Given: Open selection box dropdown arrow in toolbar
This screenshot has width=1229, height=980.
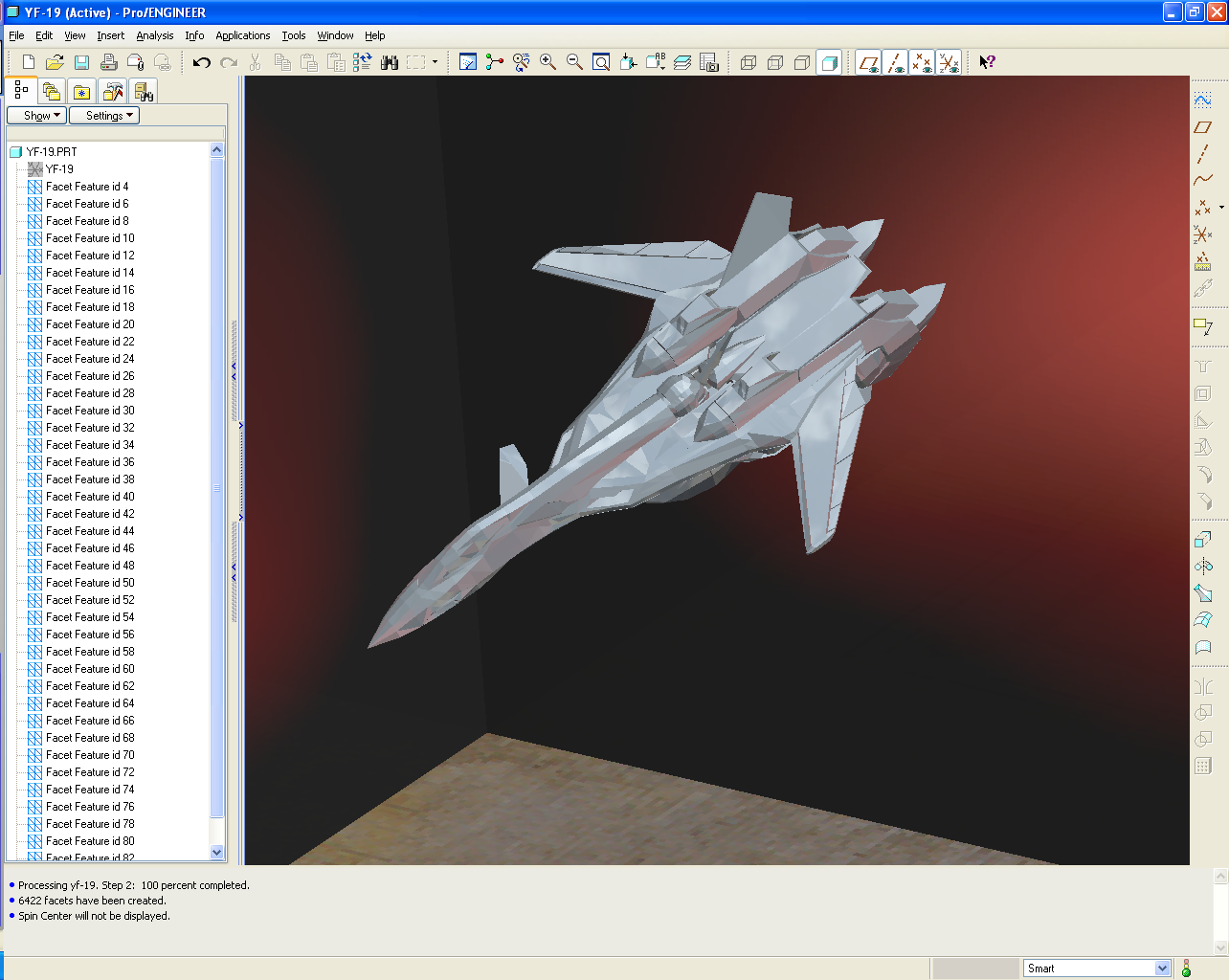Looking at the screenshot, I should coord(435,62).
